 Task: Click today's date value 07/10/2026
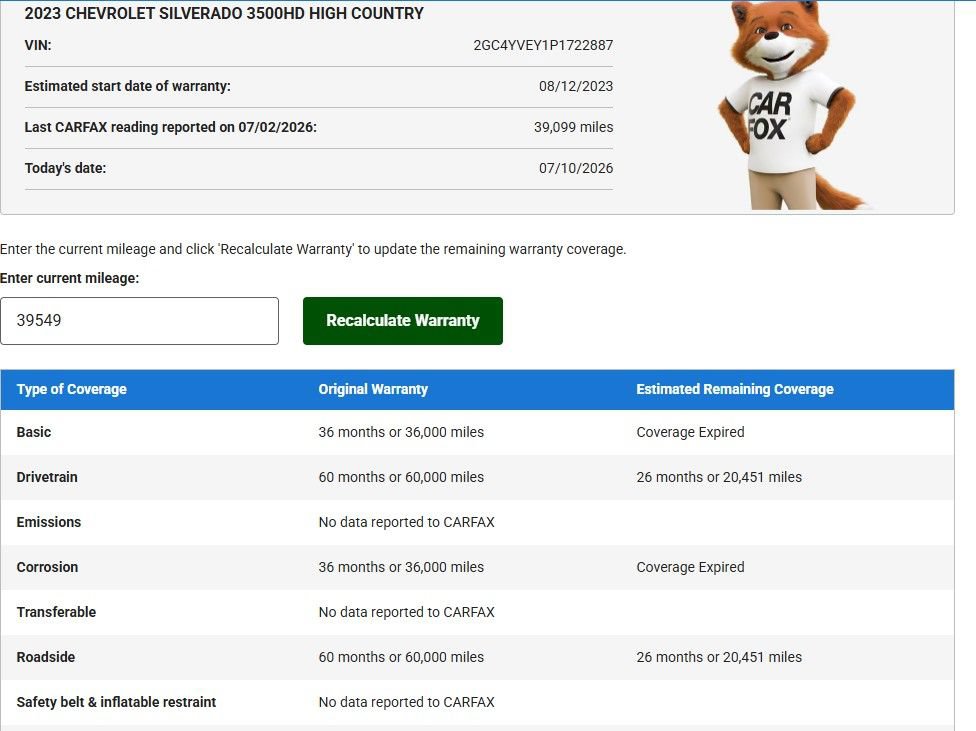pyautogui.click(x=576, y=168)
